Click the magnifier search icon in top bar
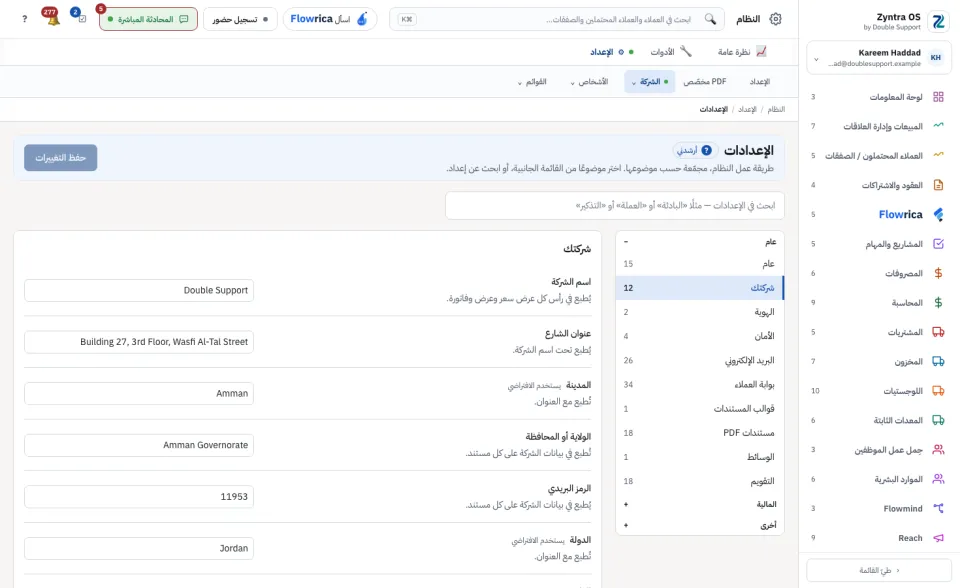960x588 pixels. (x=710, y=19)
